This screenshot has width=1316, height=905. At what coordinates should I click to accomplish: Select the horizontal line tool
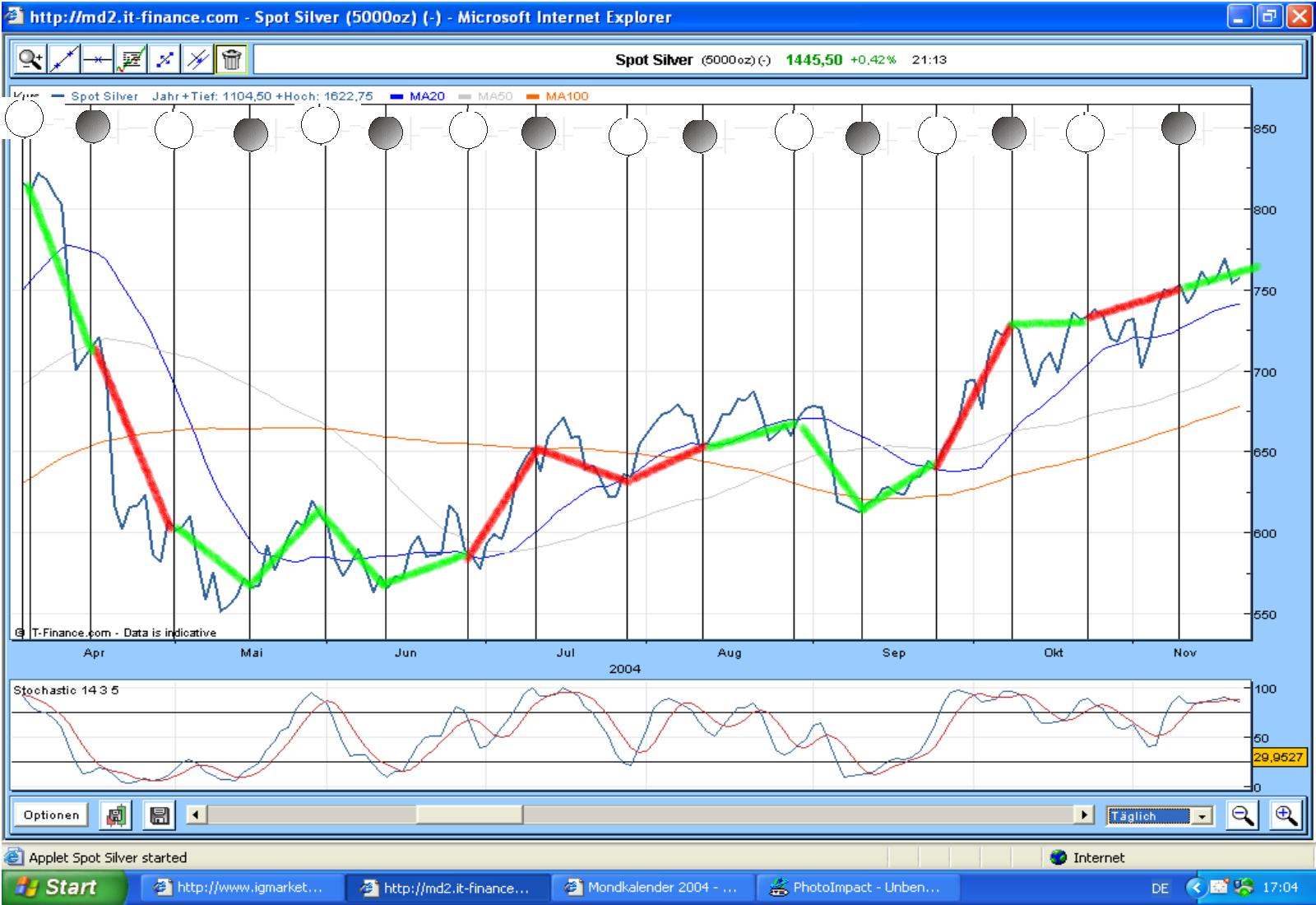point(98,59)
